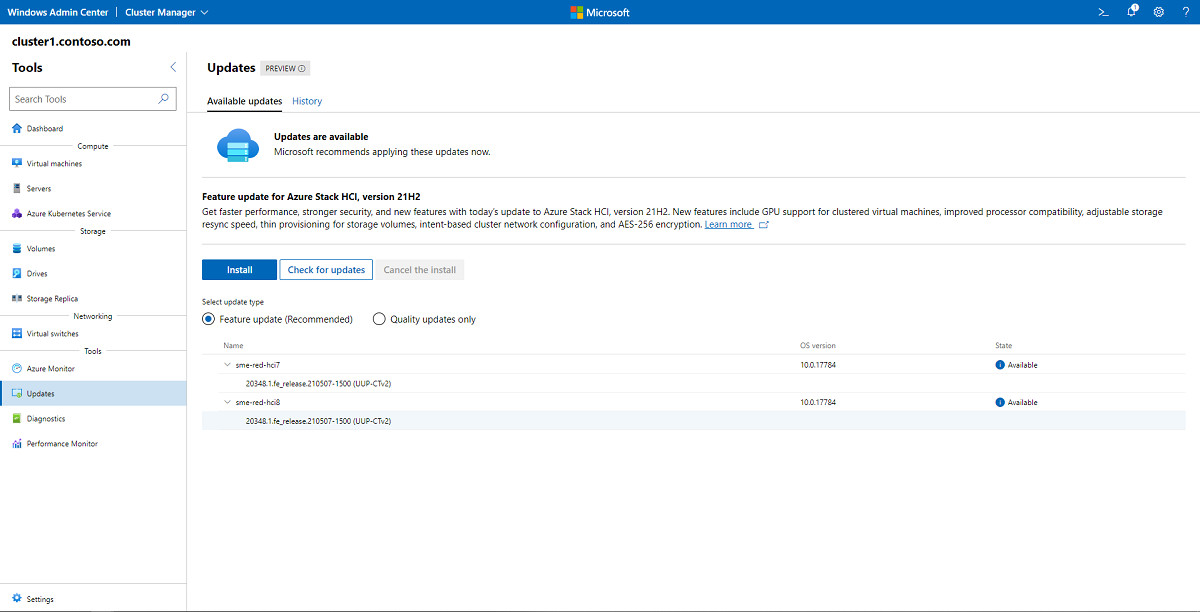Select the Volumes storage tool
This screenshot has width=1200, height=612.
pyautogui.click(x=43, y=248)
